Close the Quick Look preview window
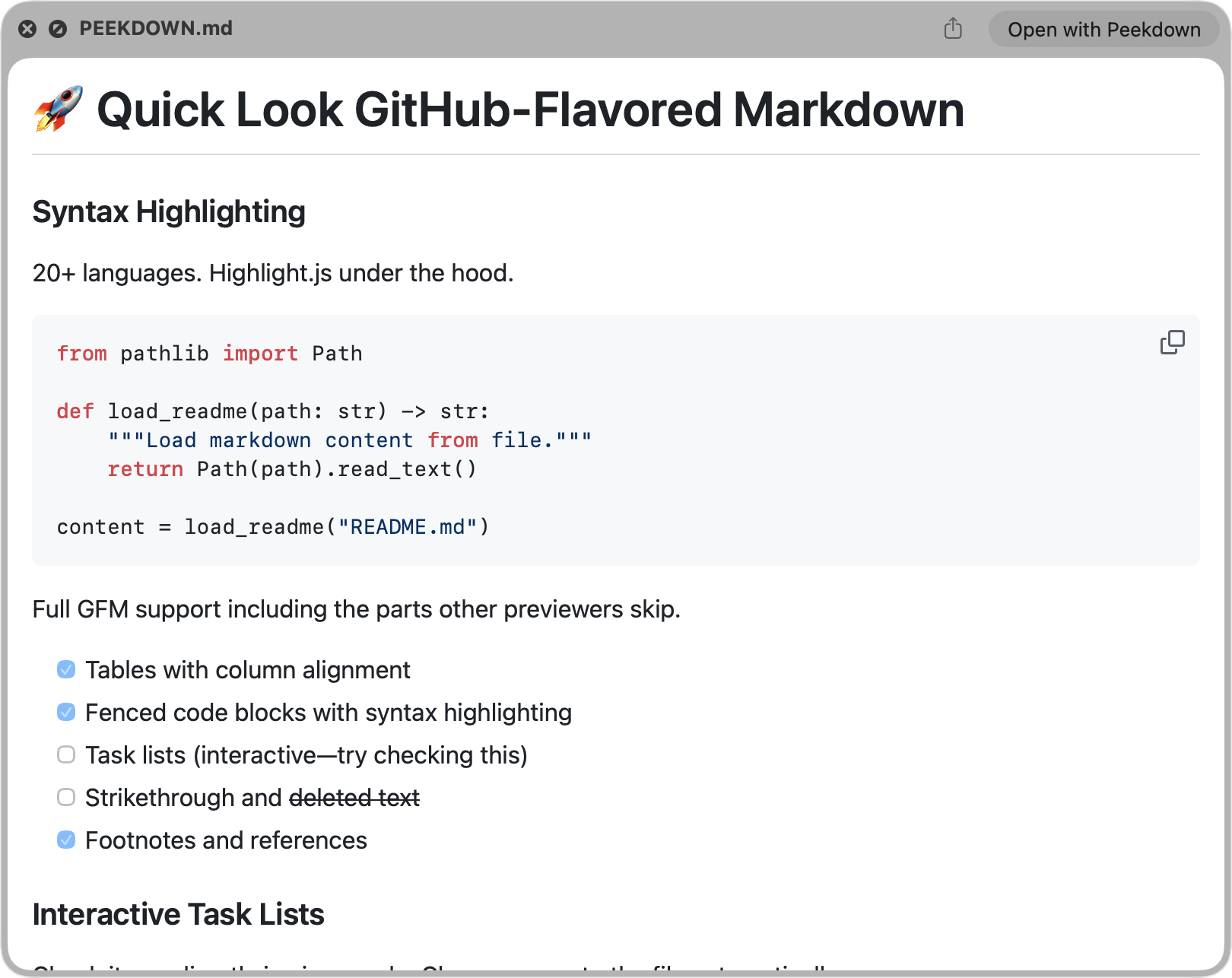1232x978 pixels. (27, 29)
